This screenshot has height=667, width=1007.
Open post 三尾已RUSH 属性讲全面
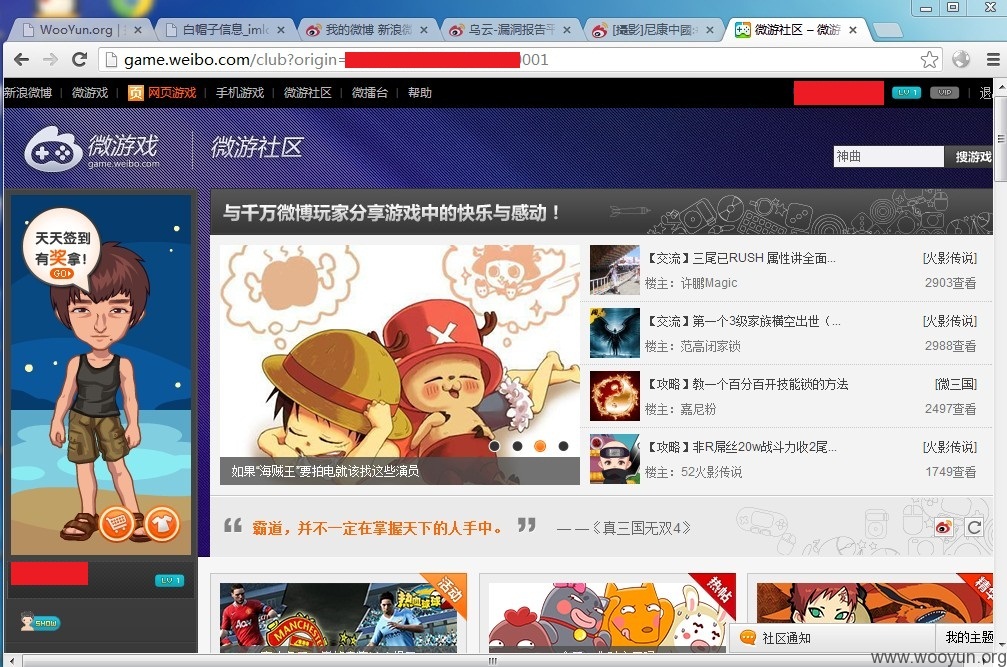[741, 258]
